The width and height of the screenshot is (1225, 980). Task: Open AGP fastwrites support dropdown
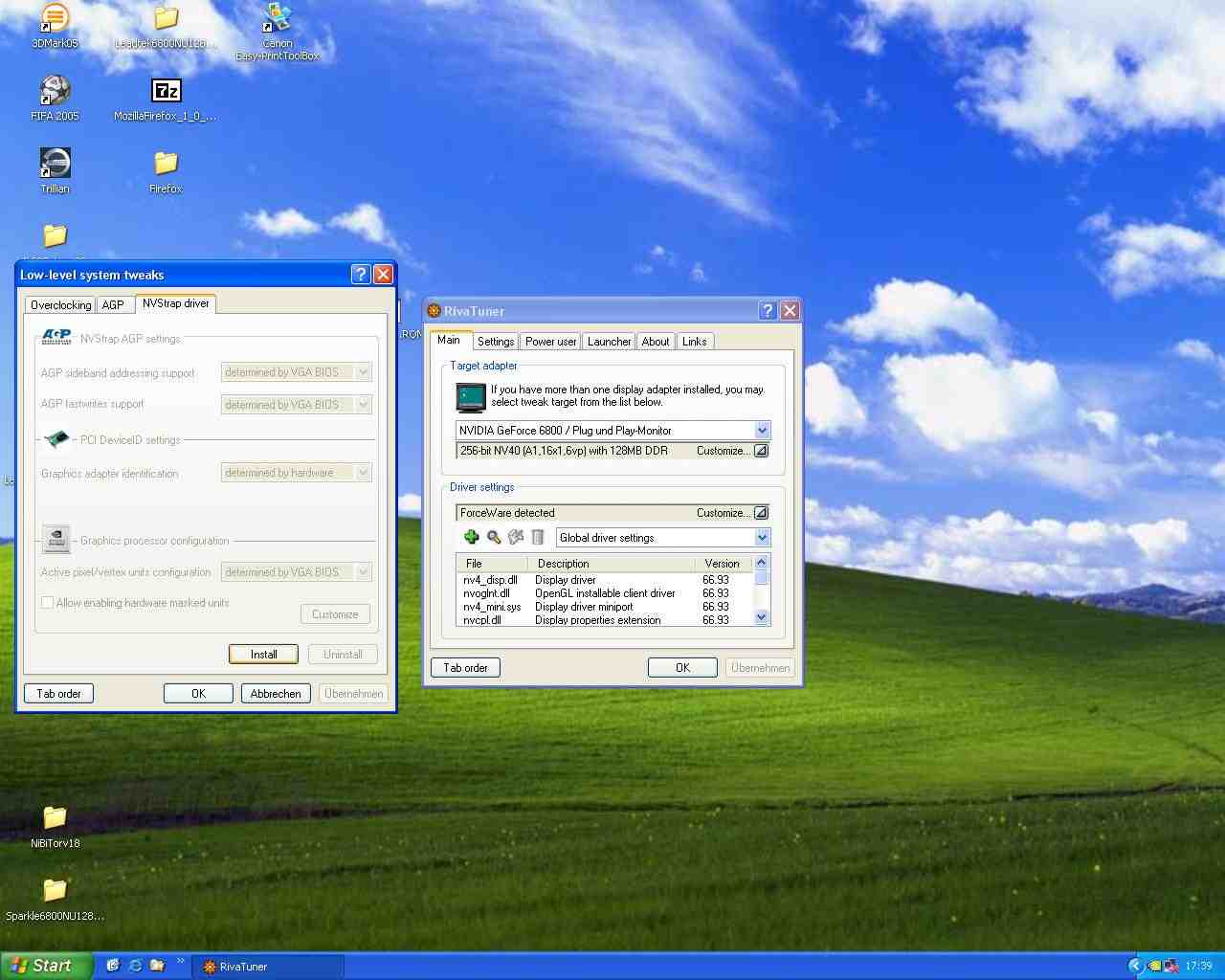pyautogui.click(x=364, y=405)
